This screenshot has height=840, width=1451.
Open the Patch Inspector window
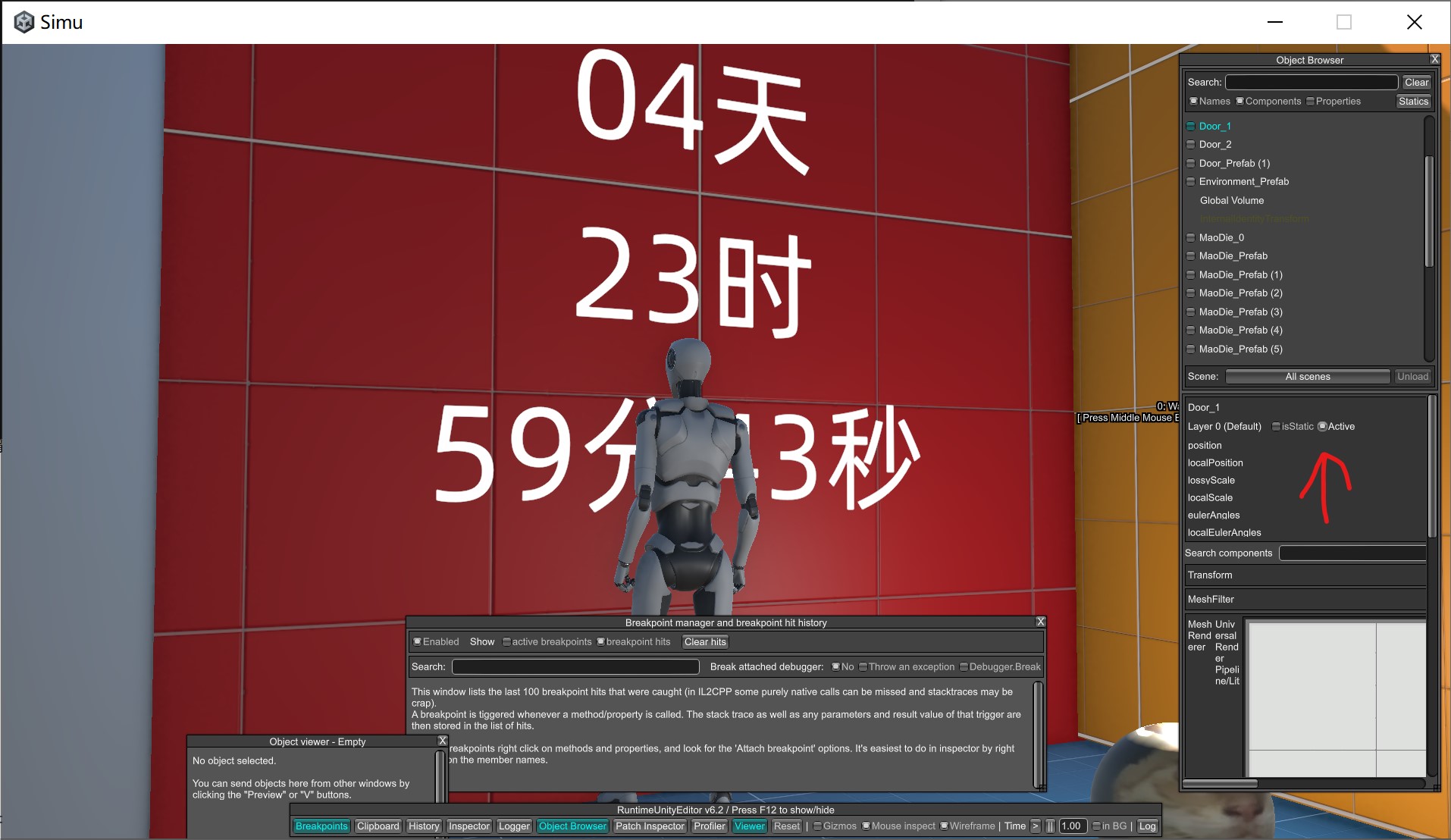coord(650,826)
